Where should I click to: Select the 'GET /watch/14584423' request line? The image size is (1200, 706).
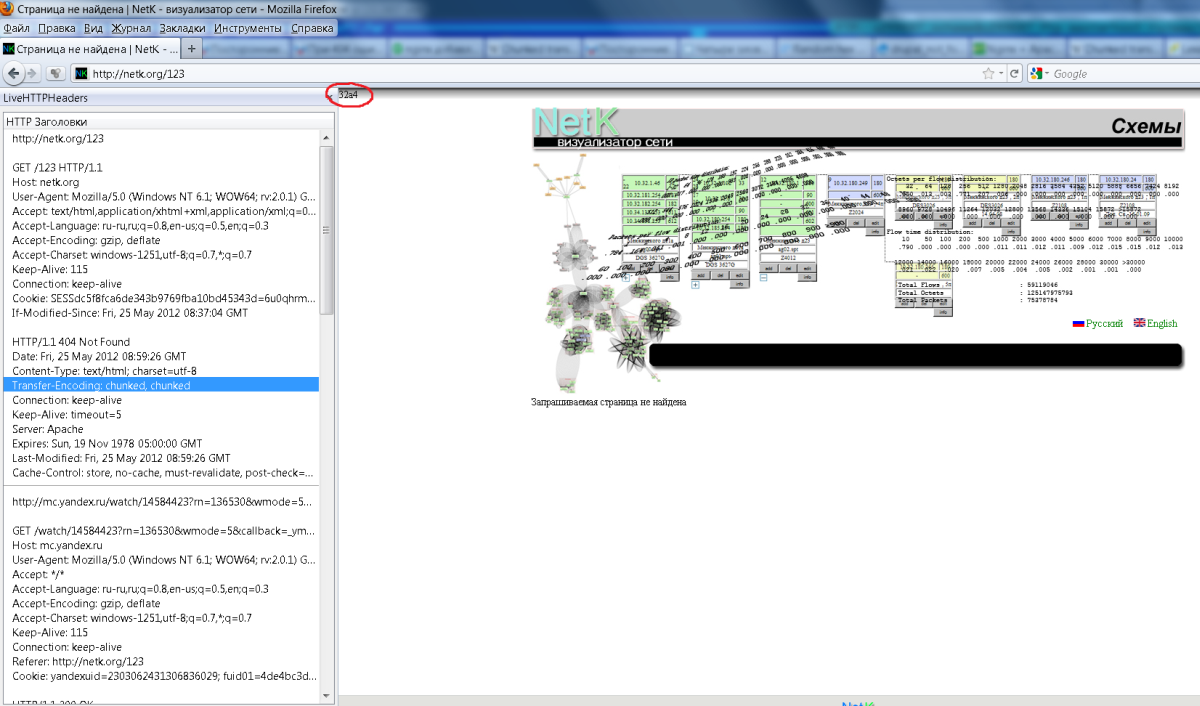click(164, 530)
